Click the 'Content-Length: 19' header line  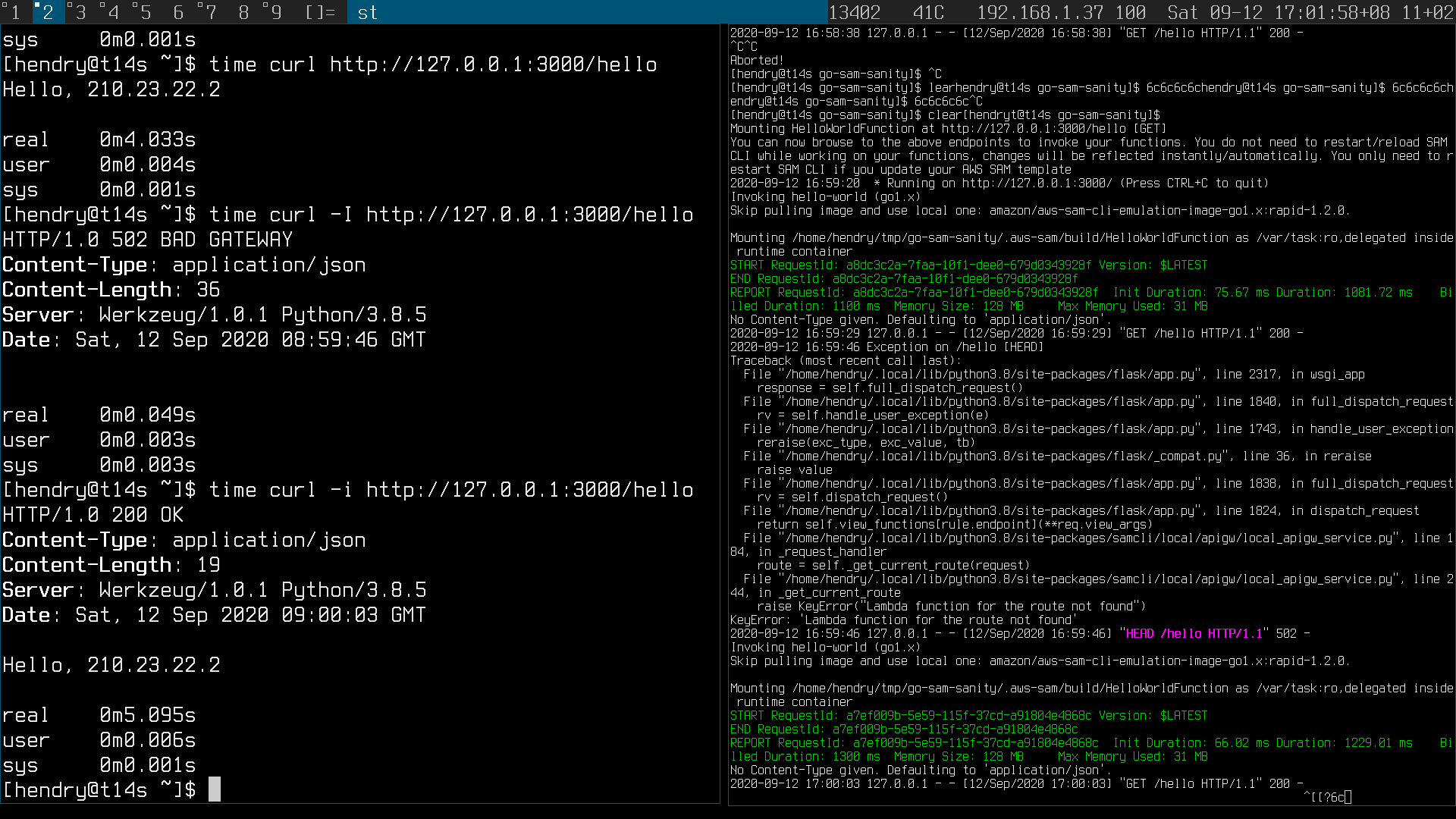point(111,565)
